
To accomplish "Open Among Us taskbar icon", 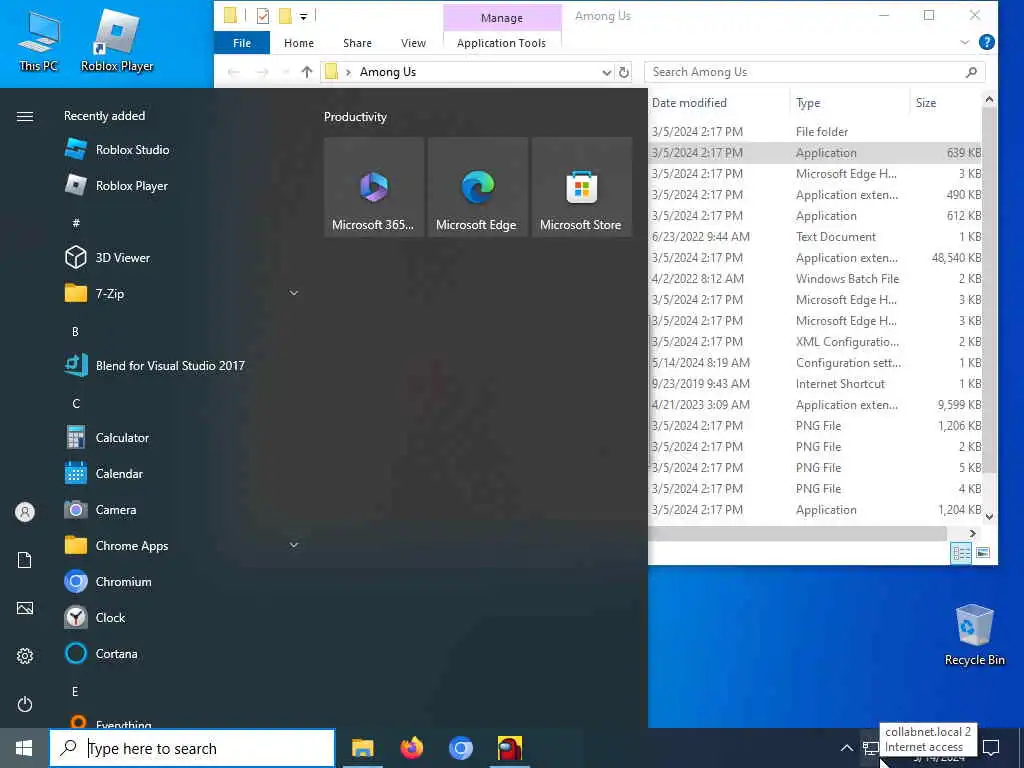I will [509, 748].
